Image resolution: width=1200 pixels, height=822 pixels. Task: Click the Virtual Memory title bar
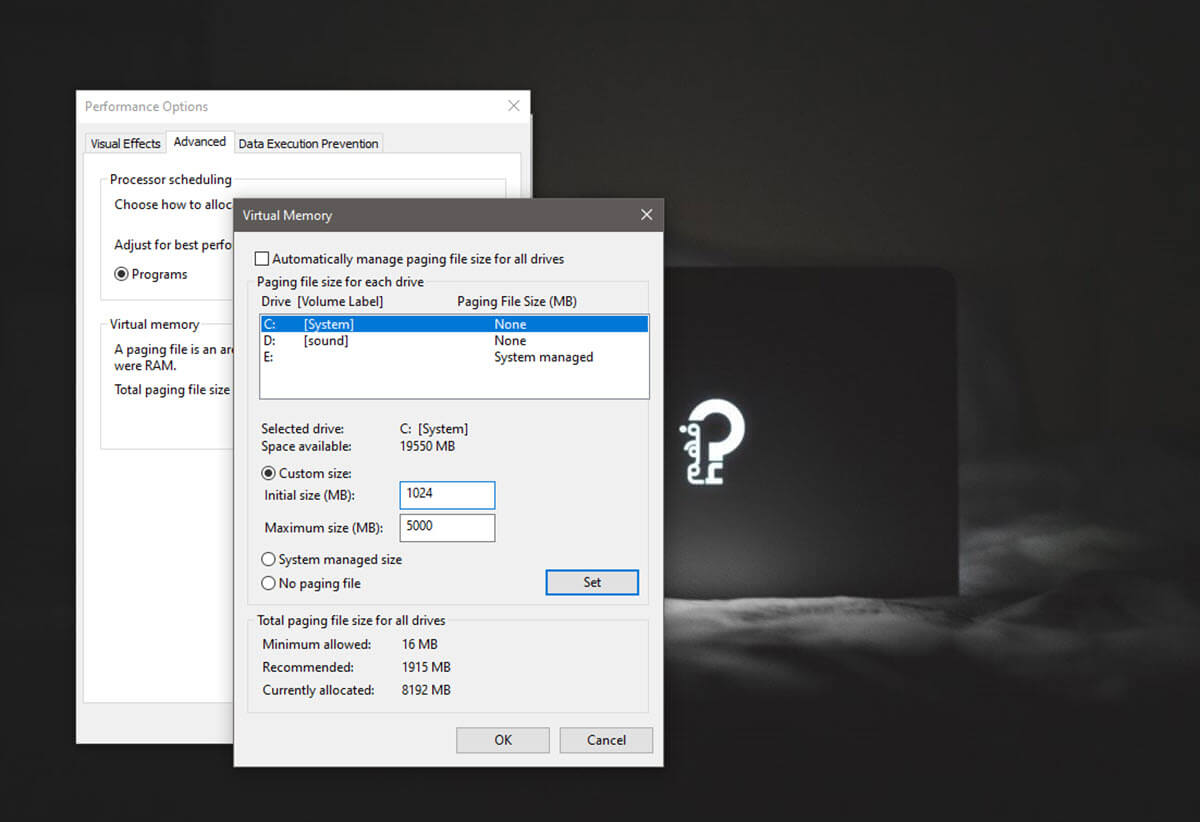click(400, 215)
